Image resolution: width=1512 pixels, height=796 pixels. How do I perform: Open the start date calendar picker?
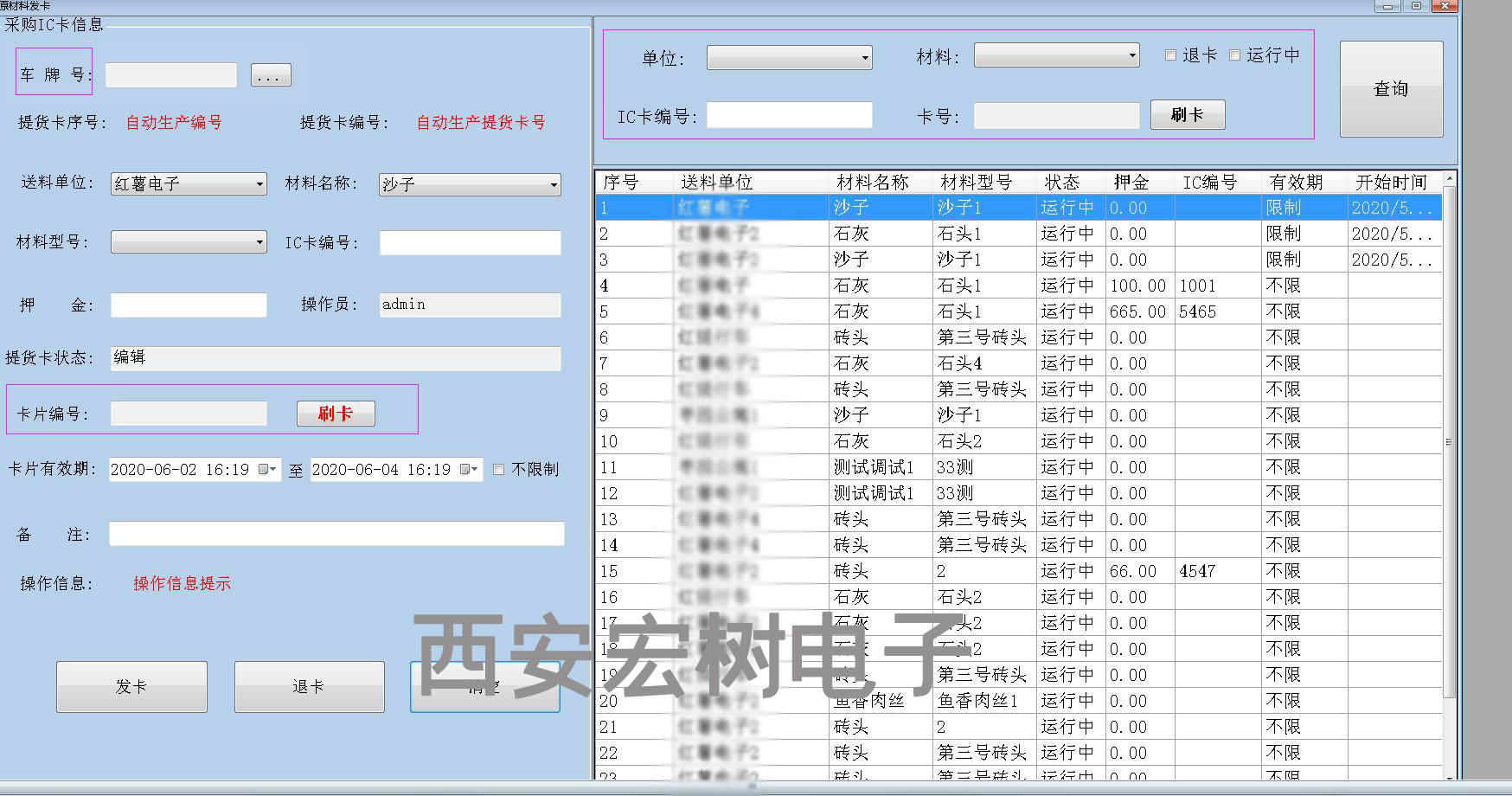click(268, 469)
